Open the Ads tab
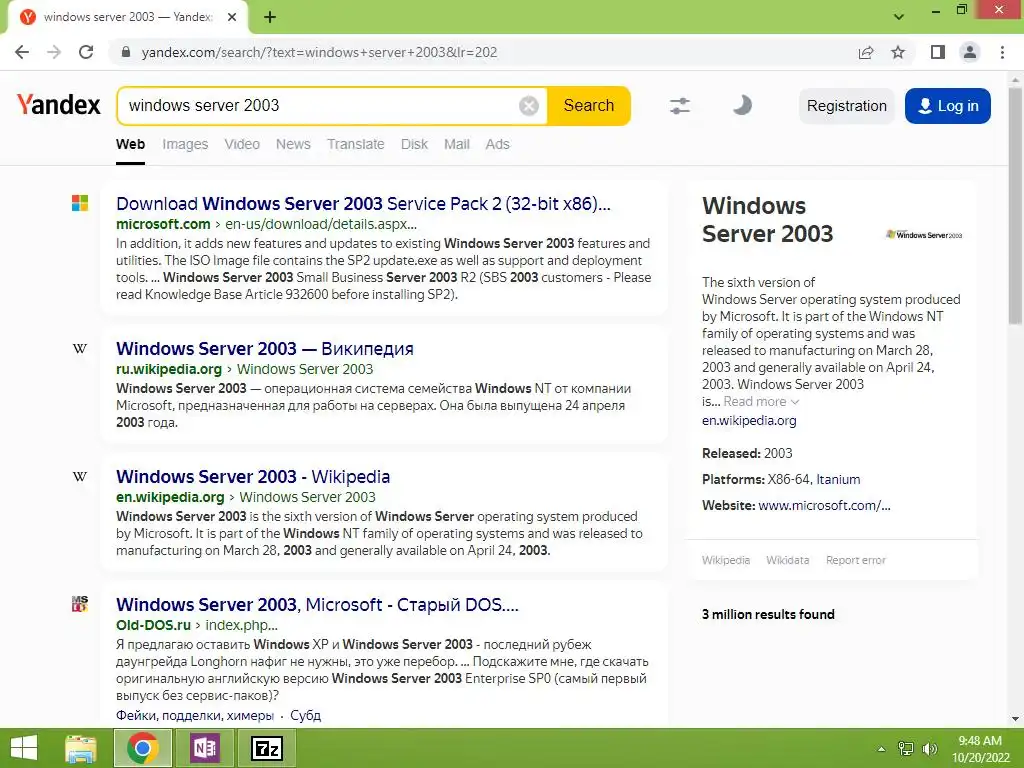The width and height of the screenshot is (1024, 768). tap(497, 144)
